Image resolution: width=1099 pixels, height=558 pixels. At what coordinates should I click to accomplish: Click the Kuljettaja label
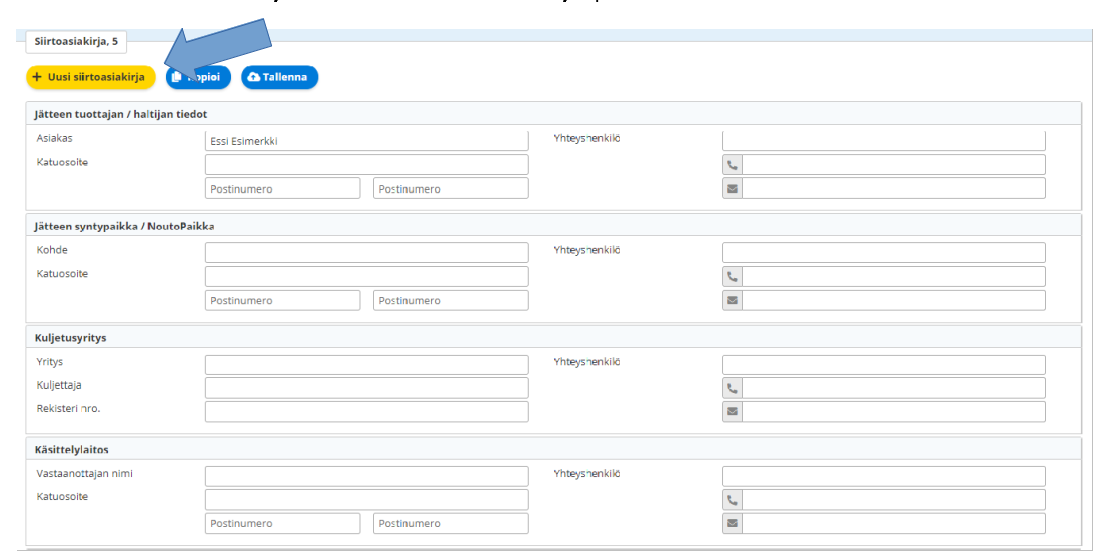click(x=59, y=385)
